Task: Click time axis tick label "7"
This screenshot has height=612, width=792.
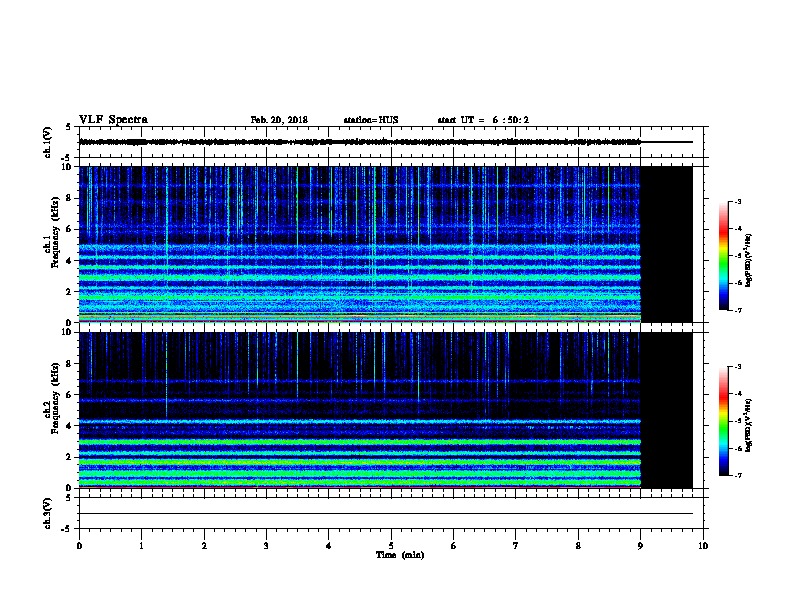Action: pos(516,545)
